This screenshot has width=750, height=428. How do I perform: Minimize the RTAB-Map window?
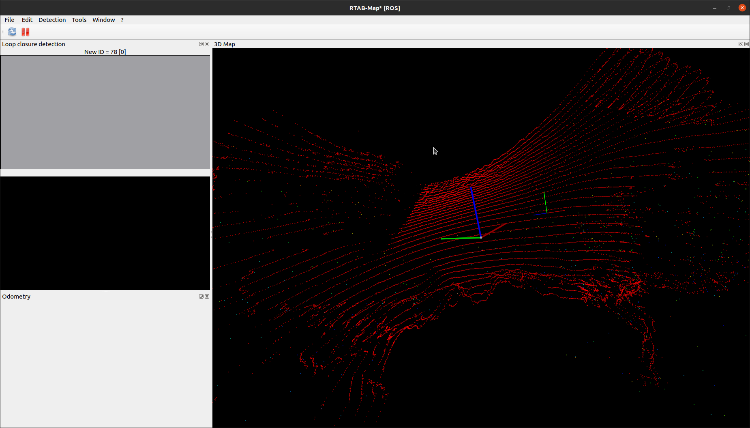713,6
